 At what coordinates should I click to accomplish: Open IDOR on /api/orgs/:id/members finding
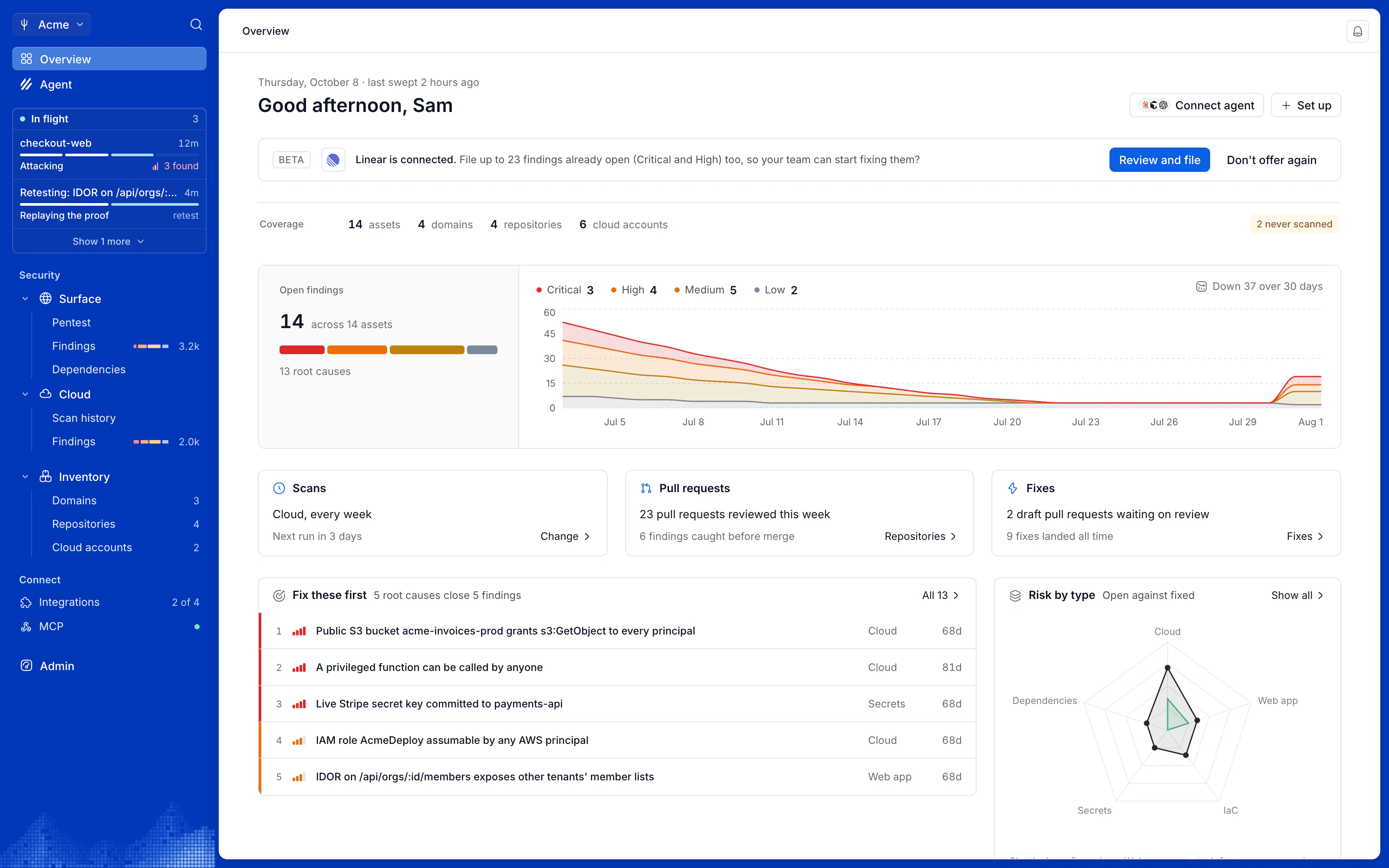[618, 777]
